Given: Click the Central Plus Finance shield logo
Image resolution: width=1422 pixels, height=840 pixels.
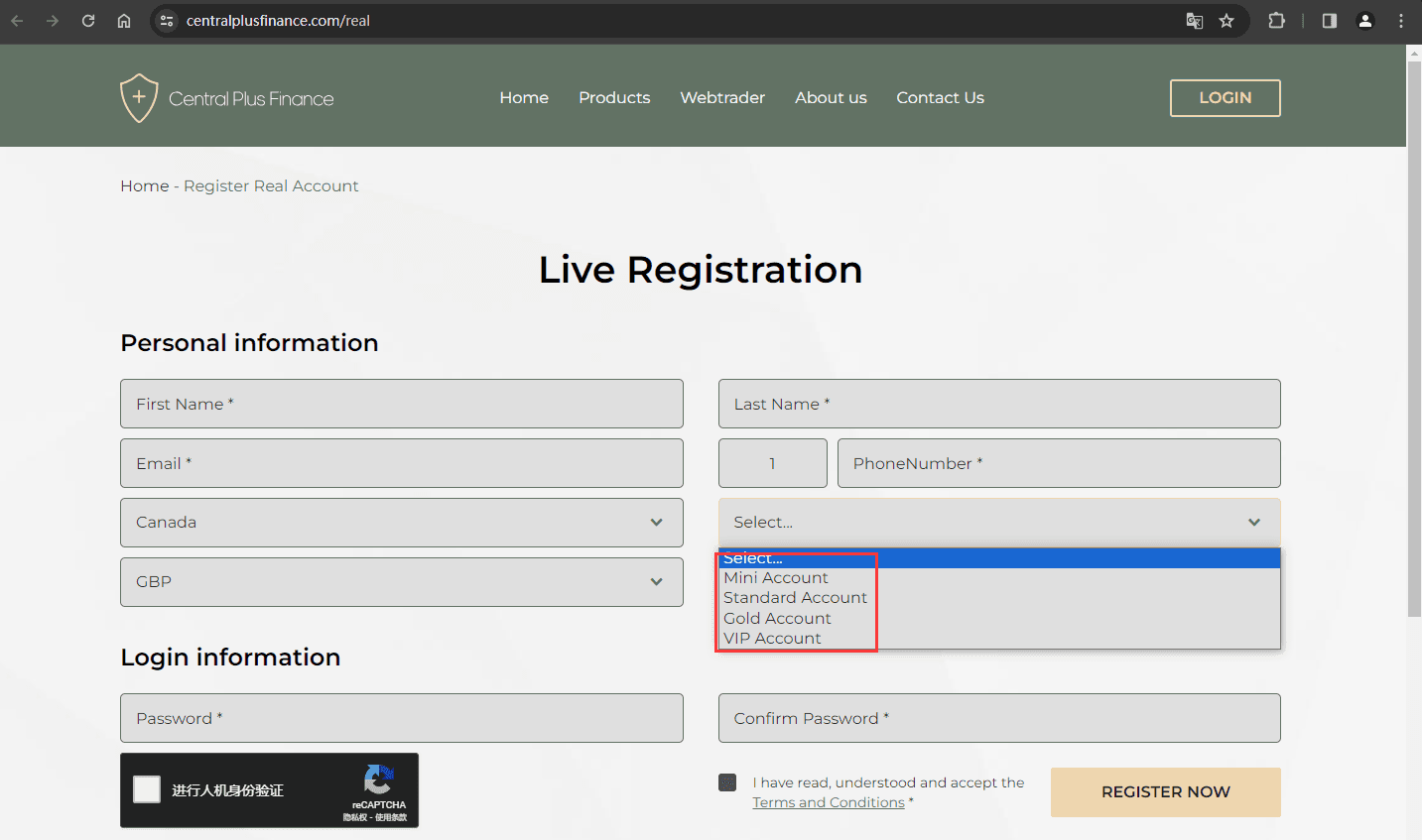Looking at the screenshot, I should [139, 98].
